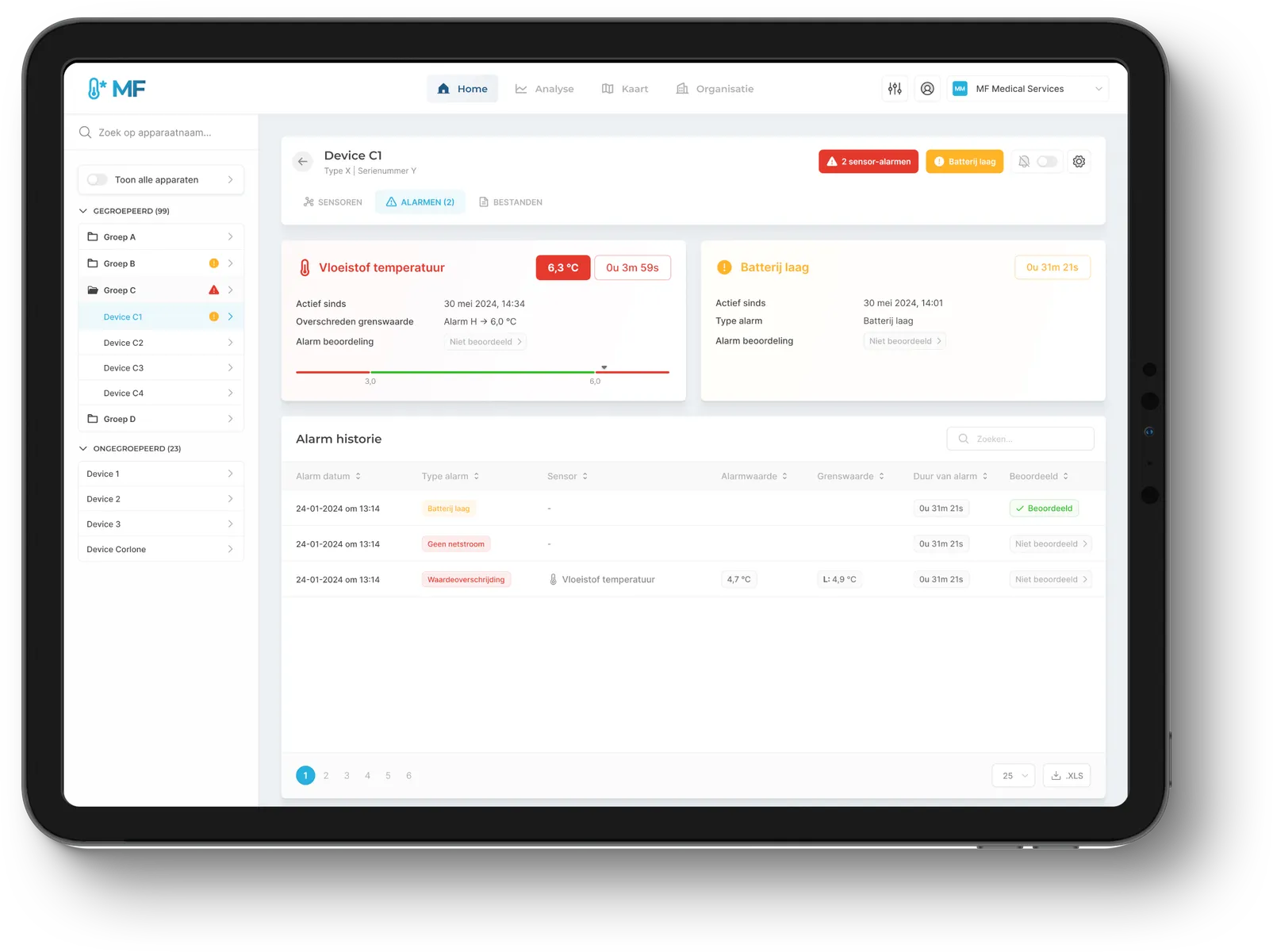Switch to the BESTANDEN tab

click(x=511, y=202)
